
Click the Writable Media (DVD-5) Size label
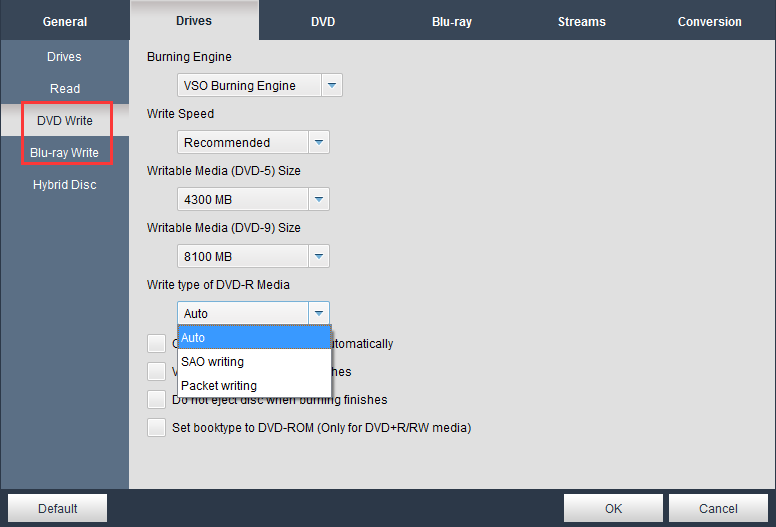pos(224,171)
